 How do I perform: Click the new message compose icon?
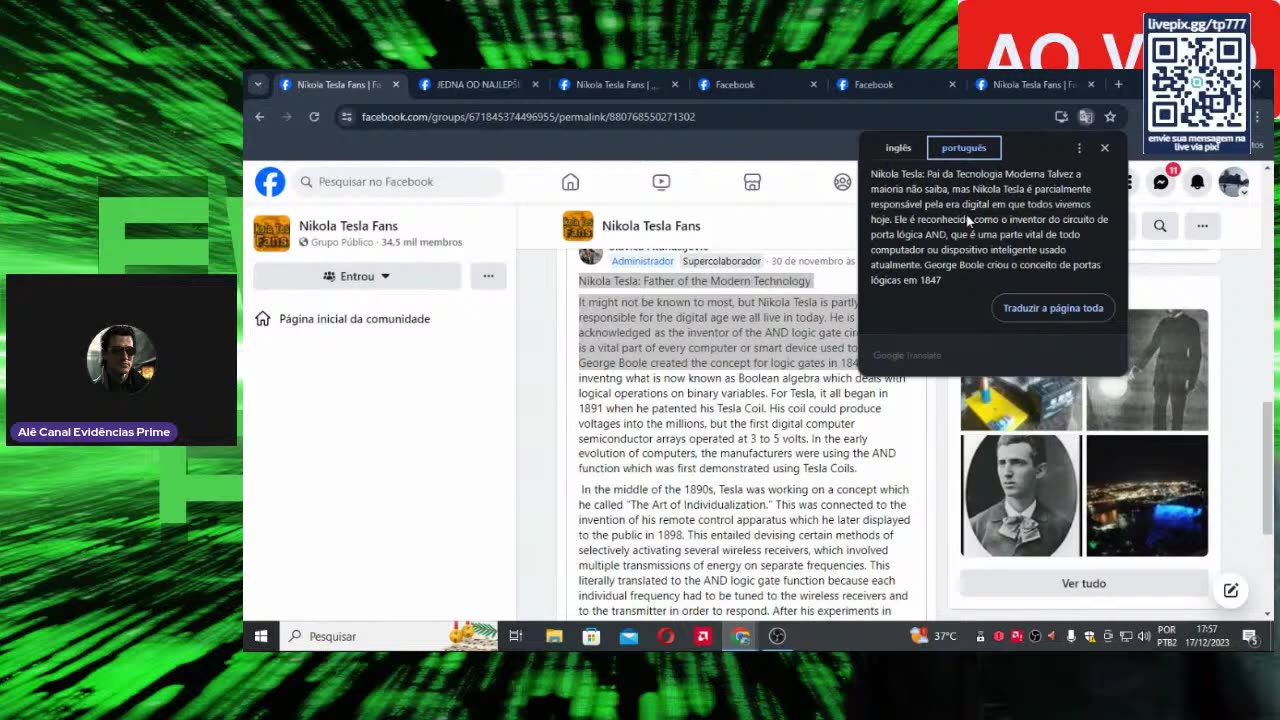(1231, 591)
